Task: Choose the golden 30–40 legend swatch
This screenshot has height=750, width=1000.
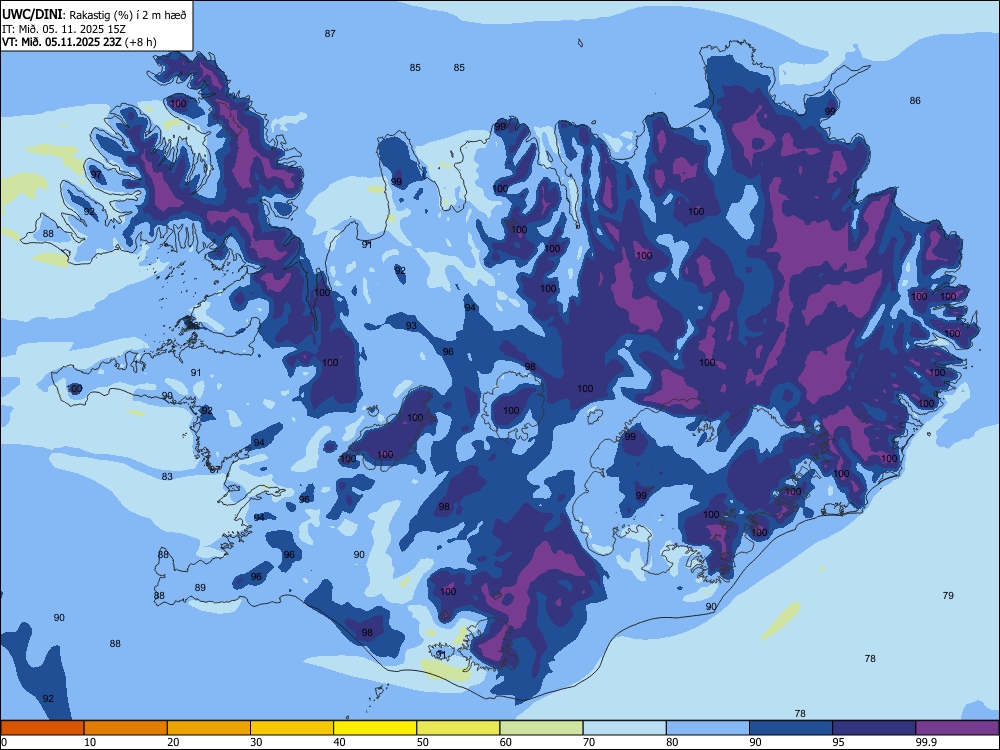Action: pos(292,728)
